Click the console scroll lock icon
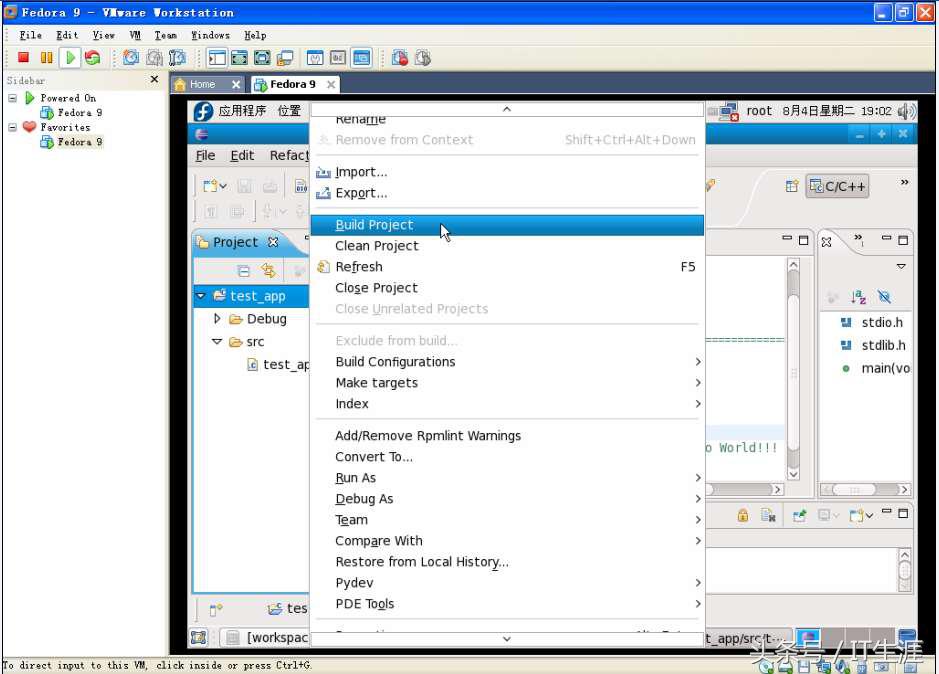 tap(742, 515)
